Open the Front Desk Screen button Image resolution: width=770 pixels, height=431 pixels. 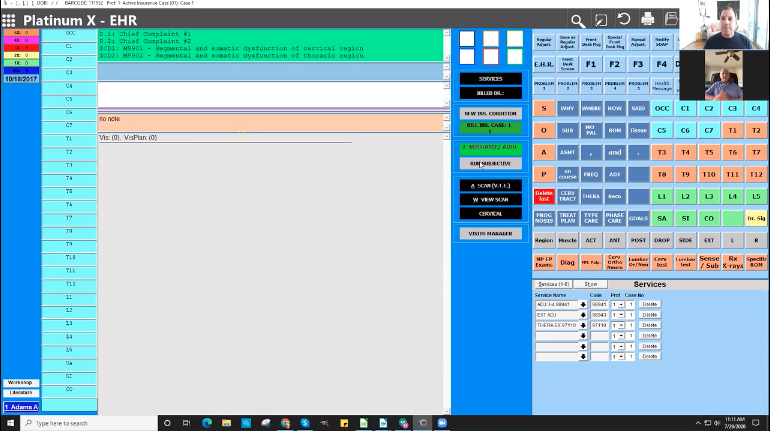coord(567,64)
